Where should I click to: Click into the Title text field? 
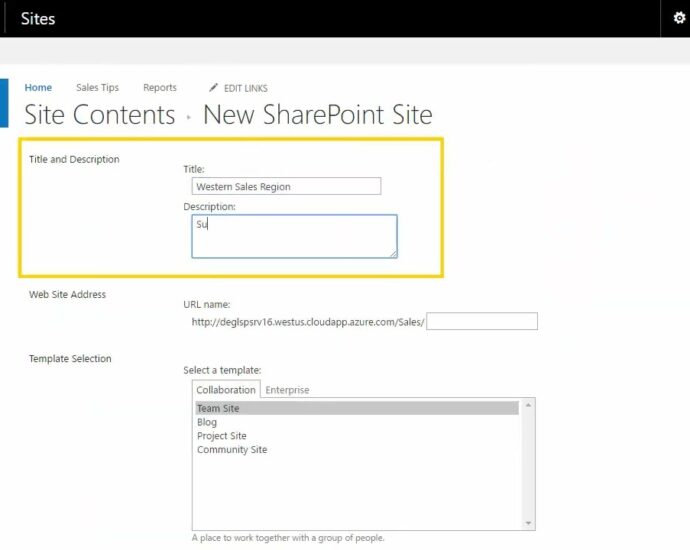286,186
